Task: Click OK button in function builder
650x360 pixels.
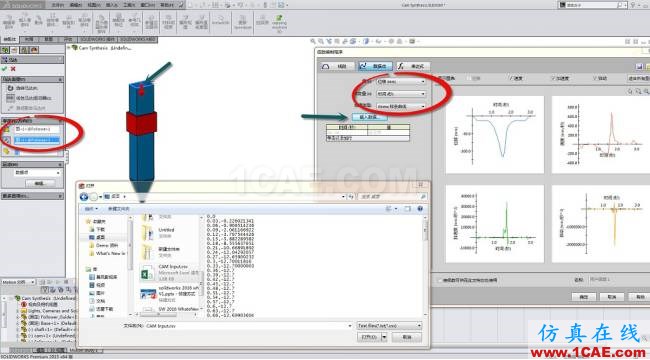Action: point(584,297)
